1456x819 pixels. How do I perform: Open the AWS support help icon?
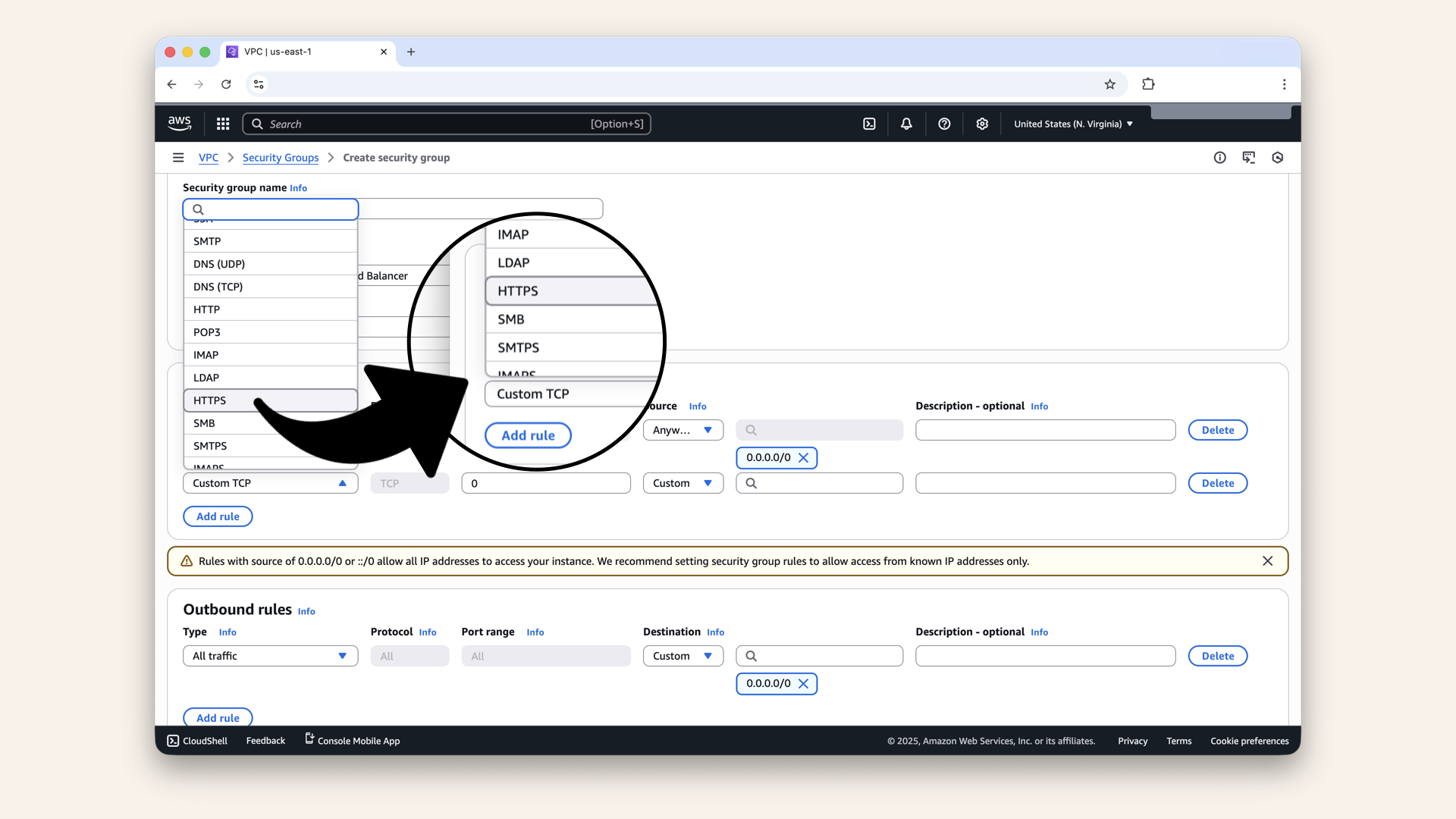[x=944, y=124]
